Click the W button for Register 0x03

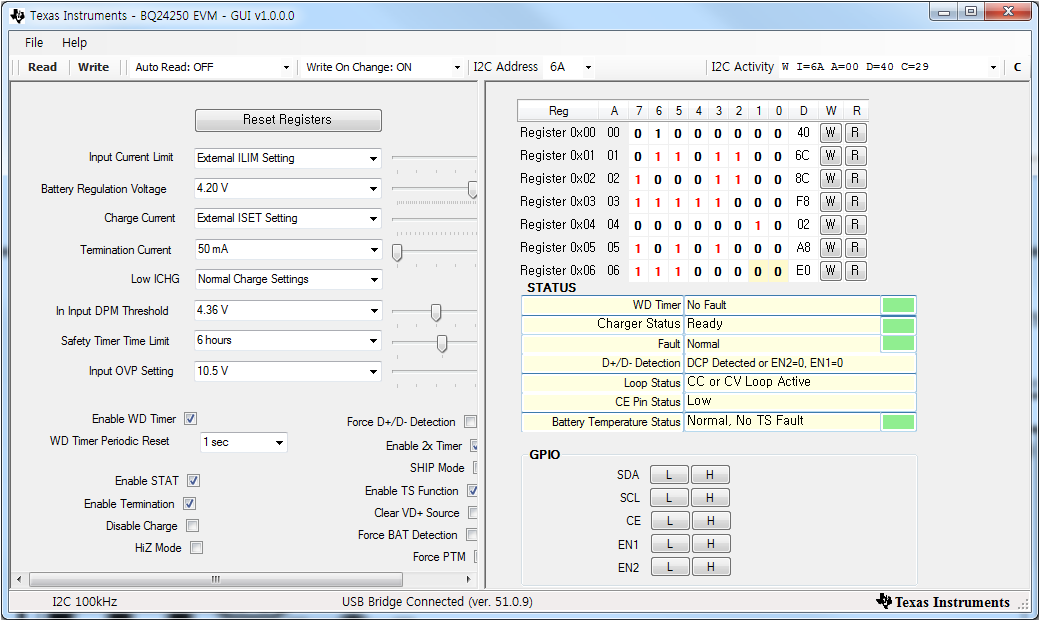pyautogui.click(x=830, y=202)
